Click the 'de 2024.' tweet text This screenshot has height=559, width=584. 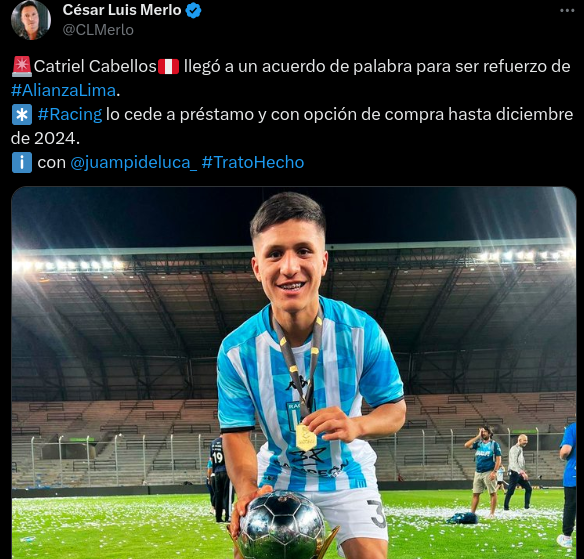[45, 139]
